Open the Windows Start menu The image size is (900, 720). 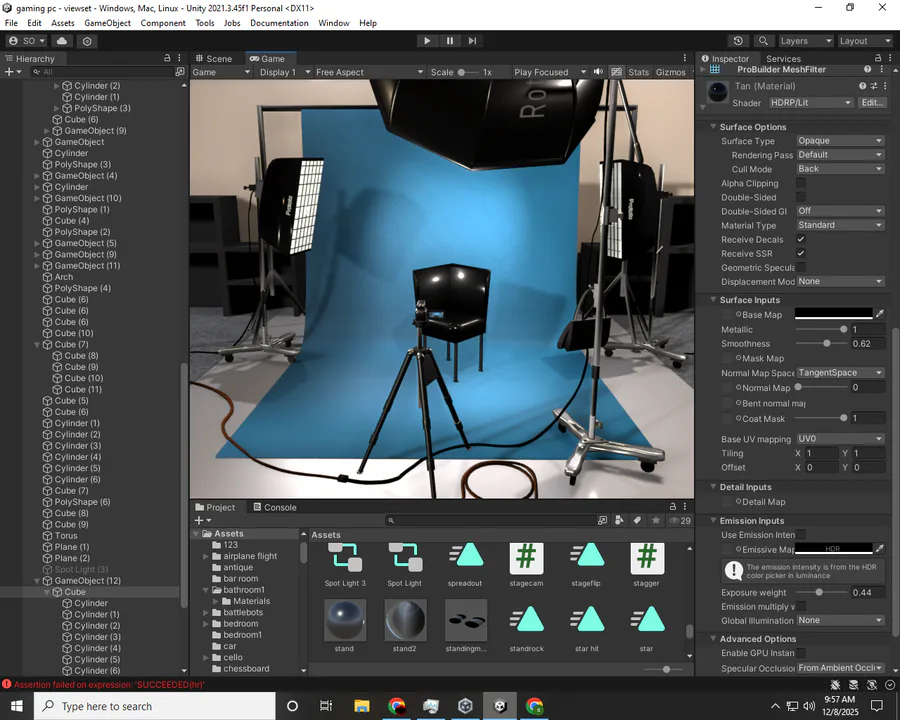pyautogui.click(x=17, y=706)
